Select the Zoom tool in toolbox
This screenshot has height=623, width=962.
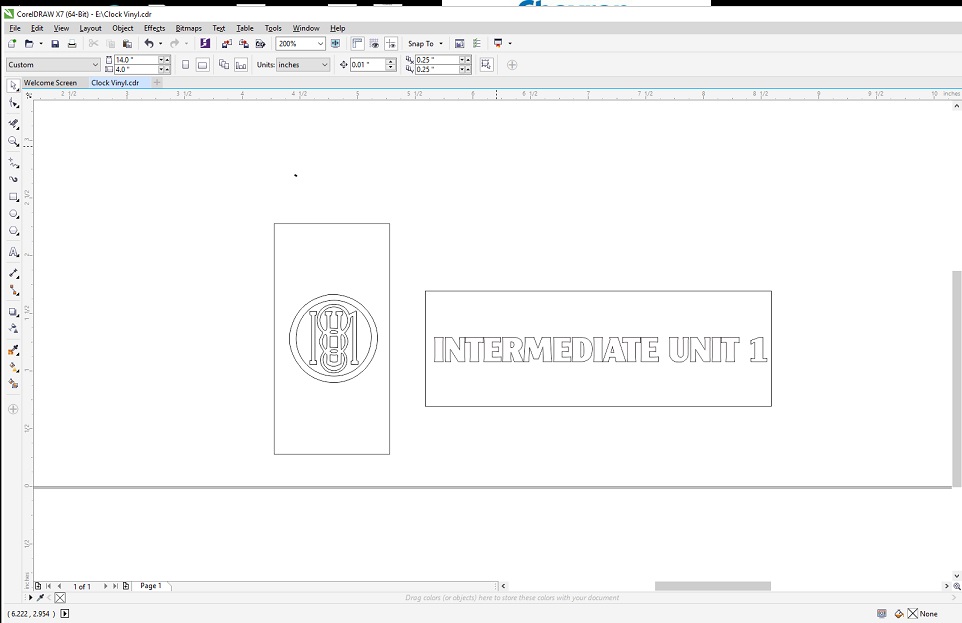(13, 141)
